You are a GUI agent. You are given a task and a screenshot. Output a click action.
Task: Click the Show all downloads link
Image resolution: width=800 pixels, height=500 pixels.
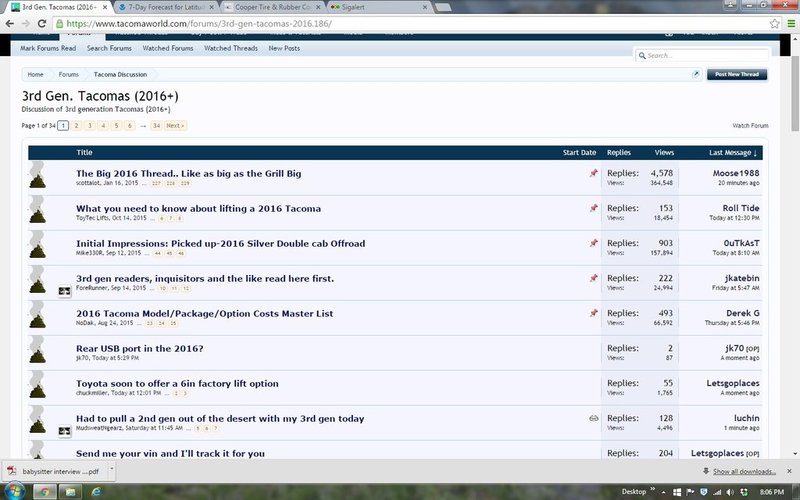[744, 471]
